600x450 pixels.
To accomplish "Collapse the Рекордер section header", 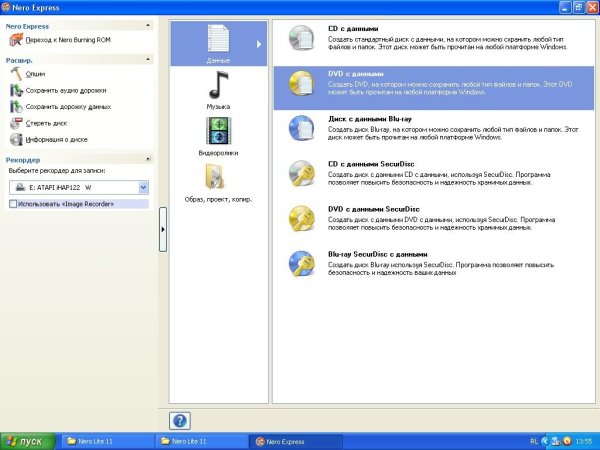I will pos(149,159).
